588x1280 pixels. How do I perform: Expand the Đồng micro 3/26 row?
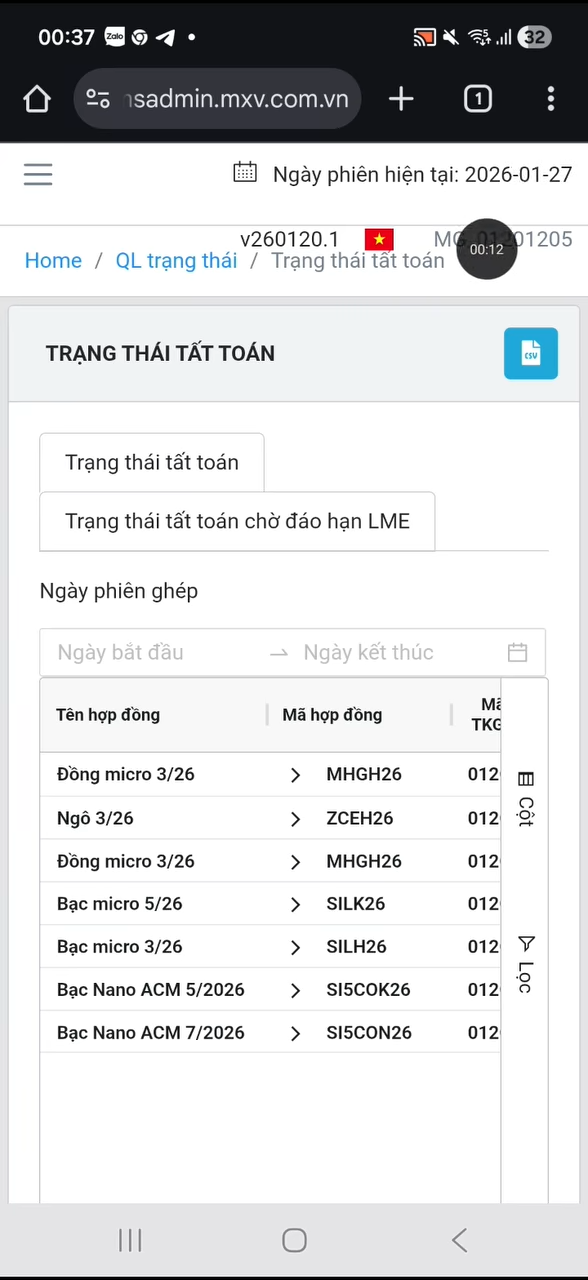pyautogui.click(x=295, y=774)
